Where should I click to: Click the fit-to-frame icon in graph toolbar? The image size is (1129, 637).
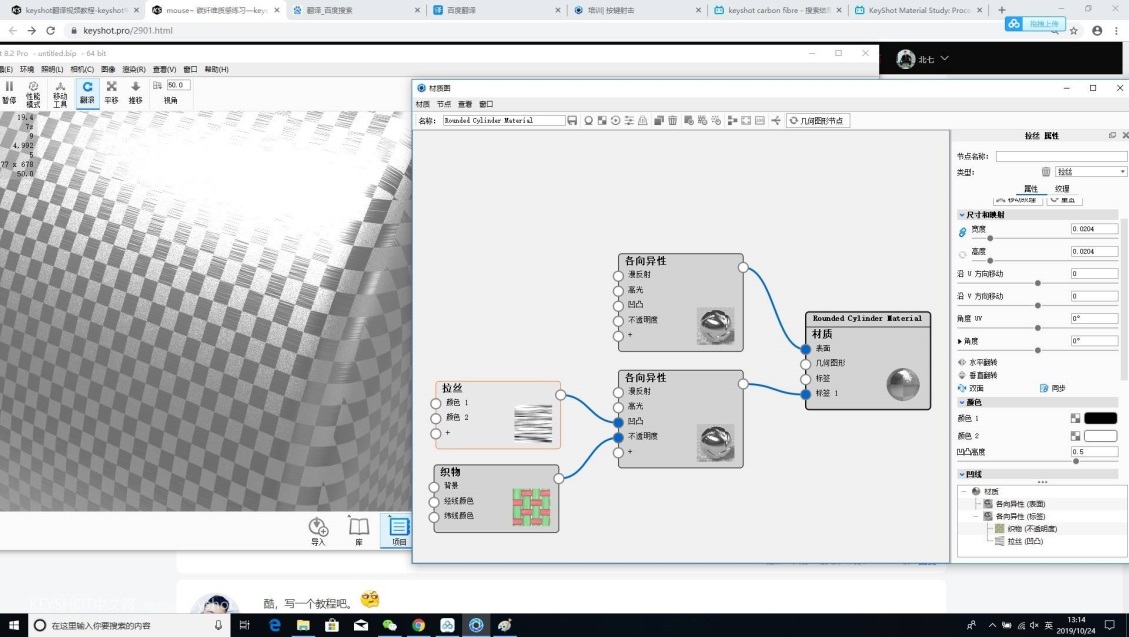pyautogui.click(x=746, y=121)
